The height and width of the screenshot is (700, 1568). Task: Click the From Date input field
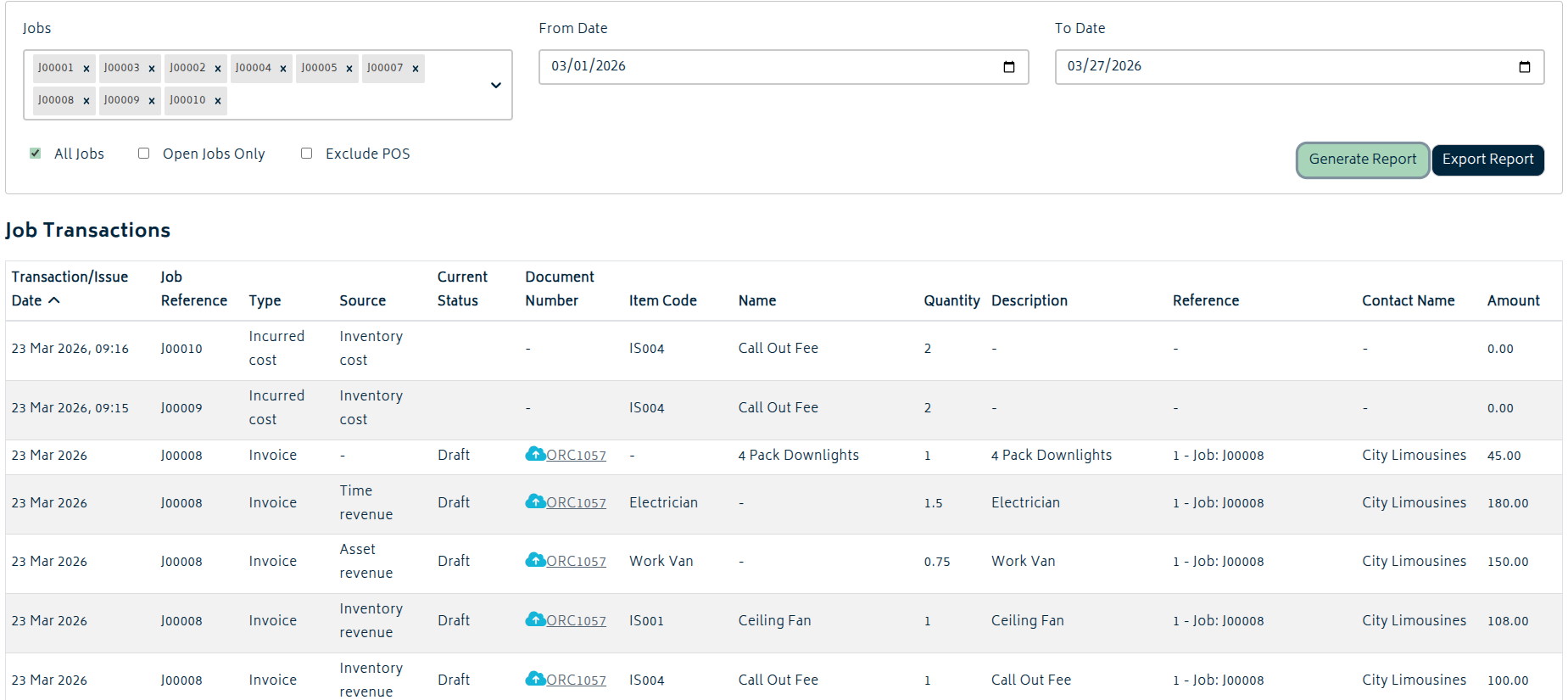[x=763, y=67]
